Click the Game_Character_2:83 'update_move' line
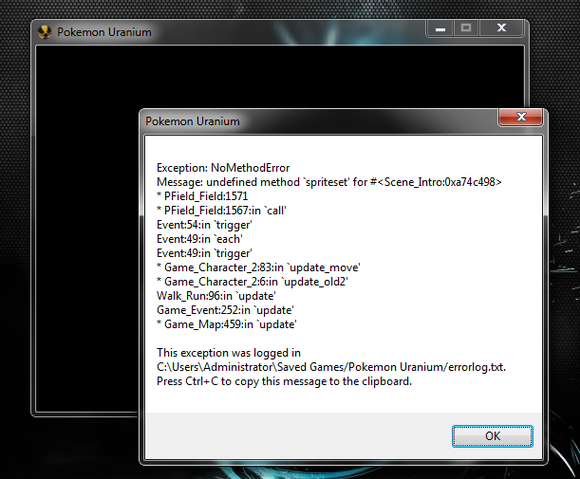 click(x=258, y=267)
